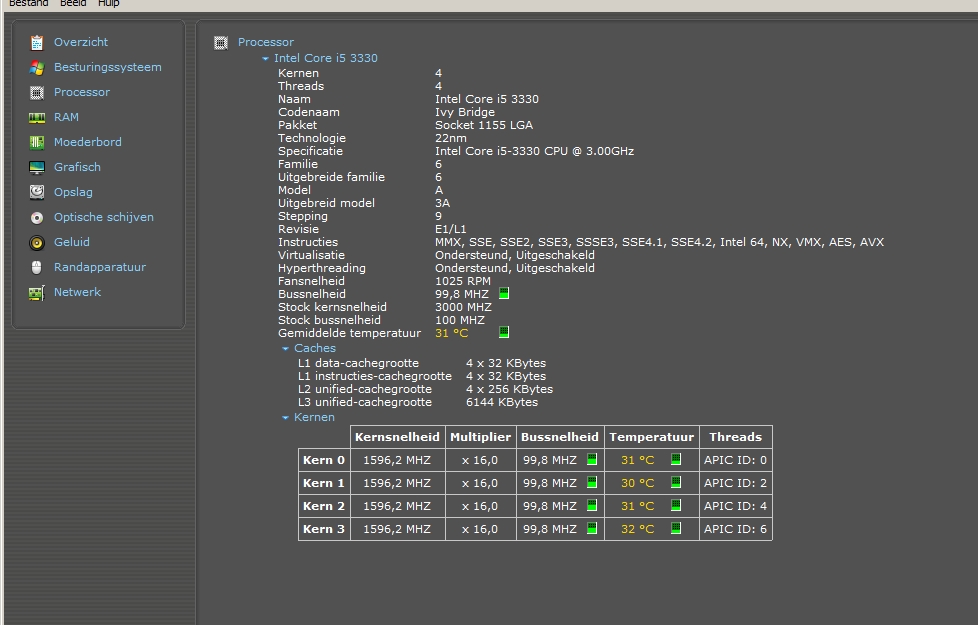Select the Kern 1 row label
Viewport: 978px width, 625px height.
(324, 483)
